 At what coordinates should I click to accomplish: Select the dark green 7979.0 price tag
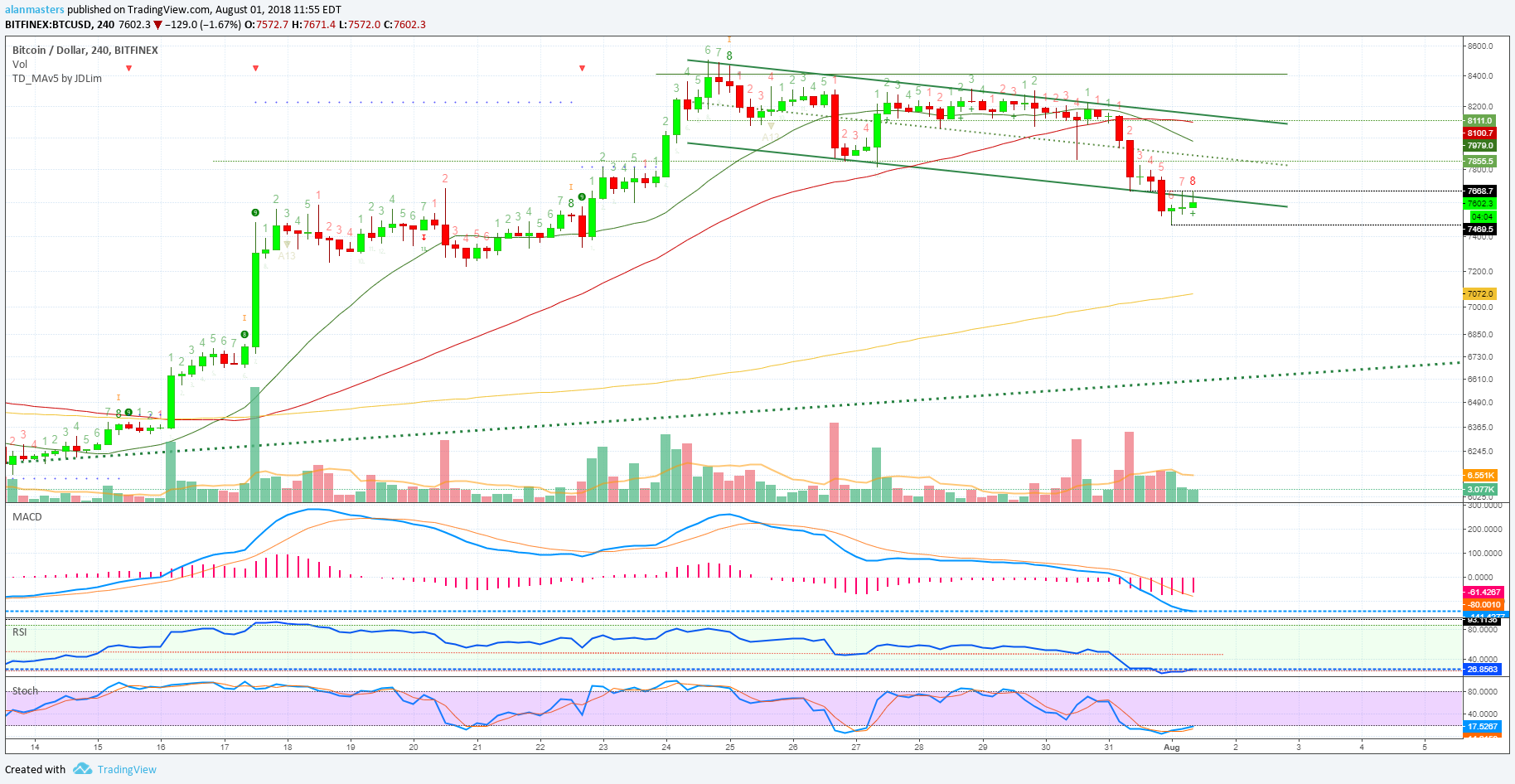pyautogui.click(x=1479, y=145)
